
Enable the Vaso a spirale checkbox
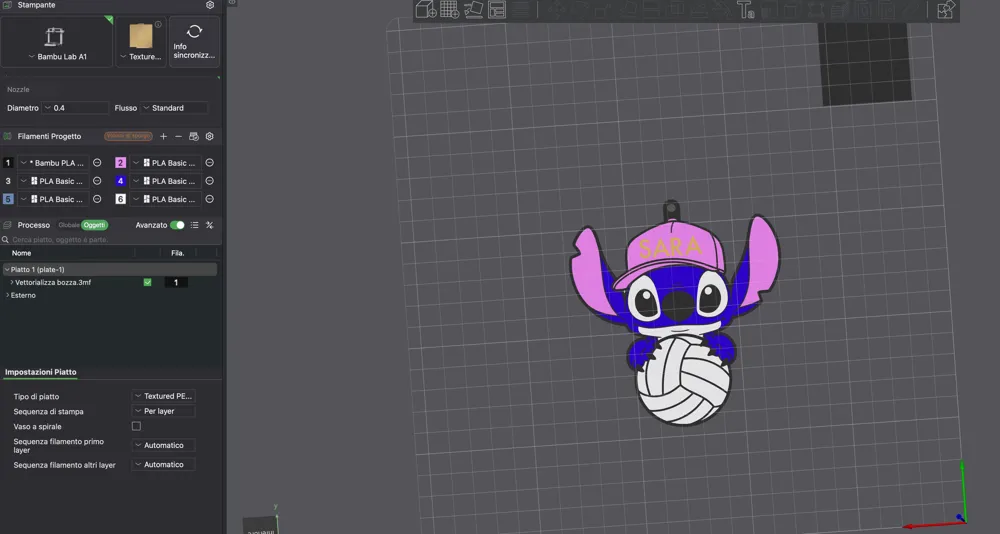point(136,426)
